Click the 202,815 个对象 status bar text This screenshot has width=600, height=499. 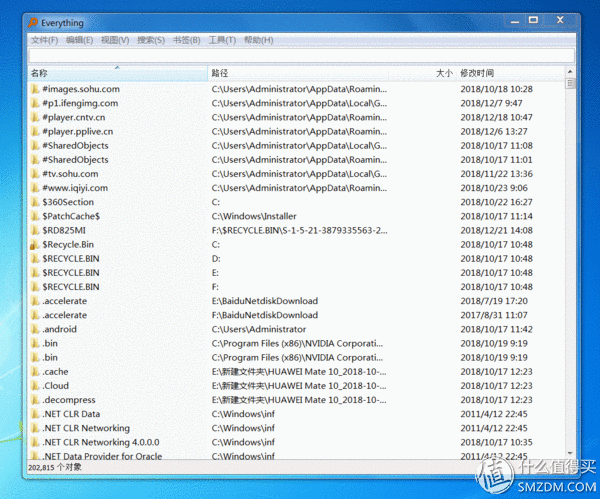[x=55, y=467]
